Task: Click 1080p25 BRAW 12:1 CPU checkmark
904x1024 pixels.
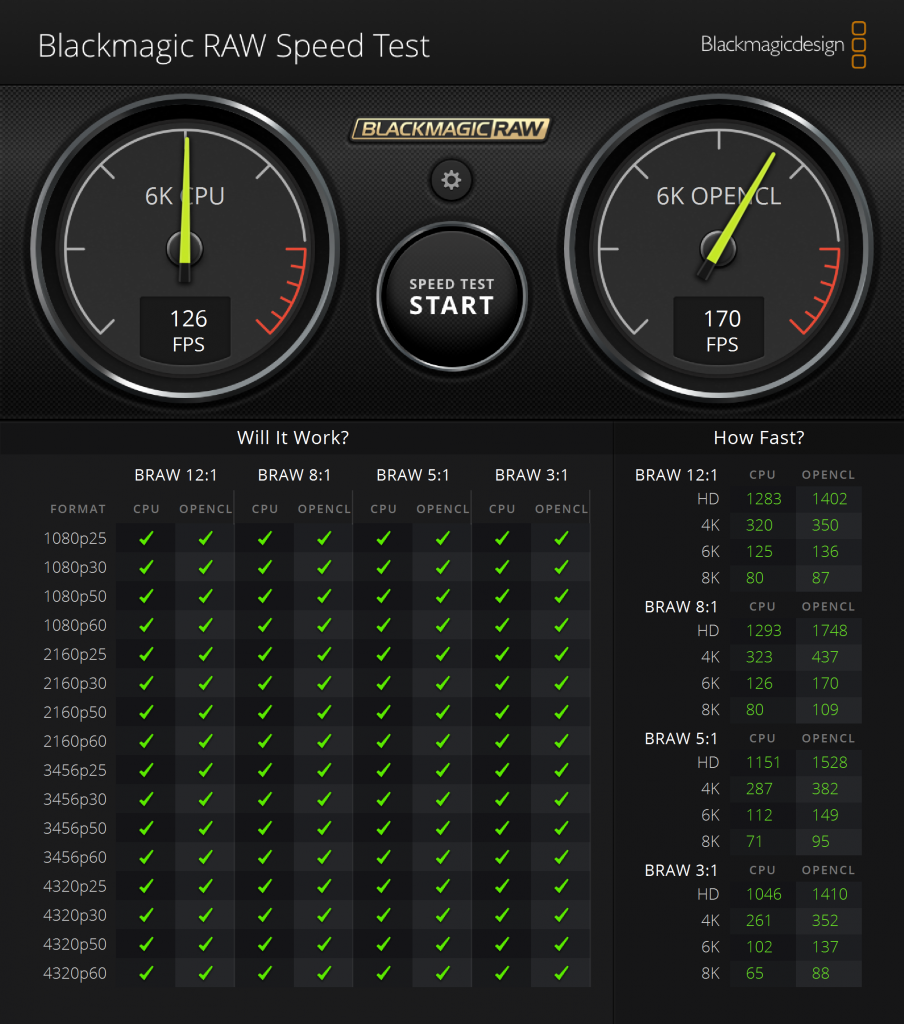Action: pos(146,538)
